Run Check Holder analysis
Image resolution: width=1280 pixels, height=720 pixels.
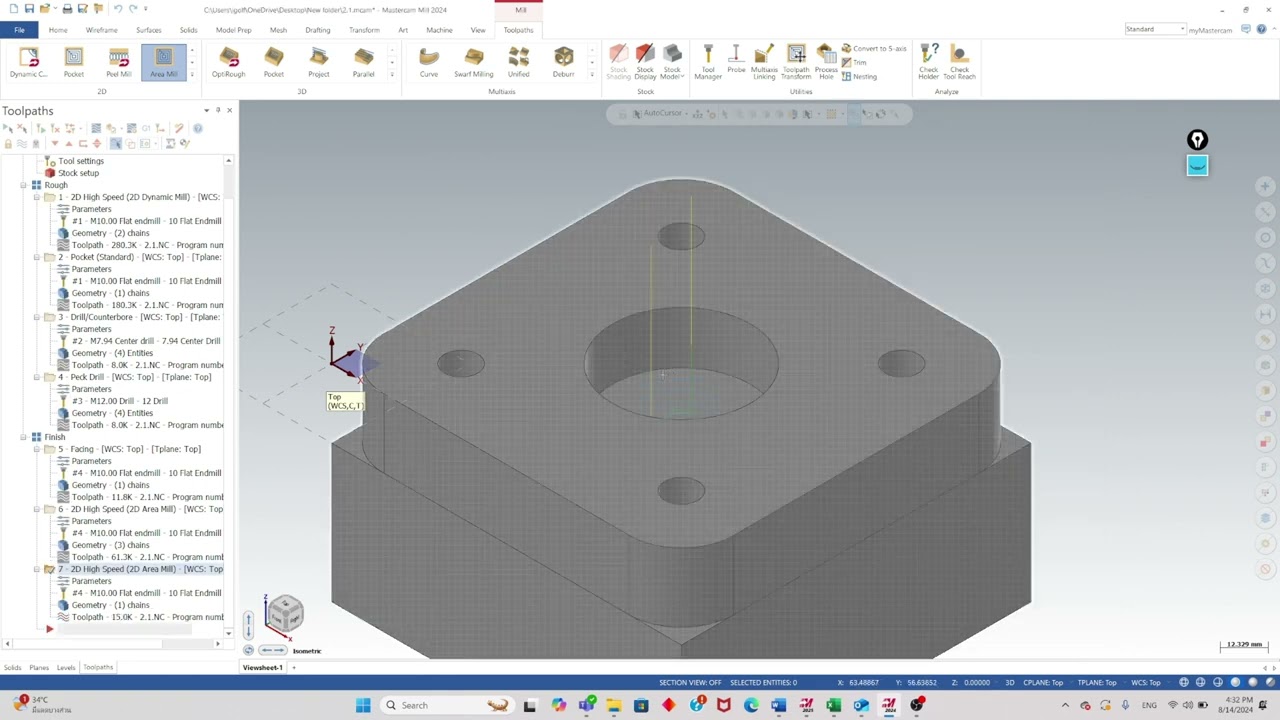(x=929, y=62)
